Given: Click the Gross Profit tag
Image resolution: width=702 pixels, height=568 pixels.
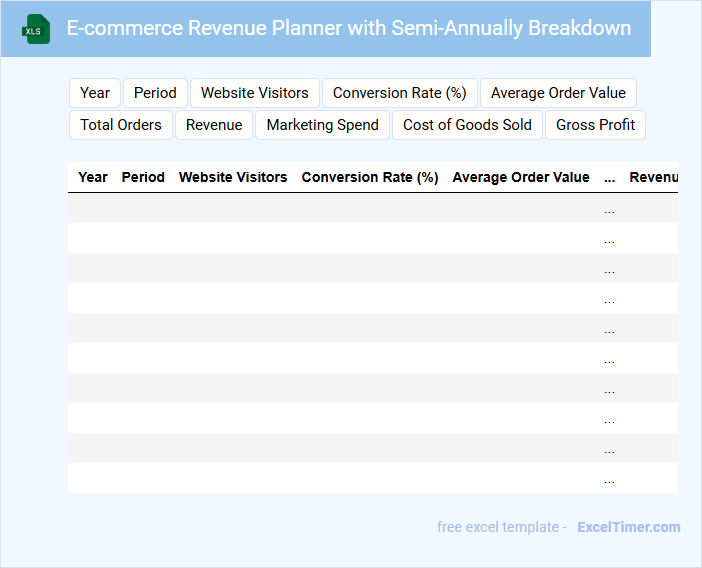Looking at the screenshot, I should click(x=595, y=125).
